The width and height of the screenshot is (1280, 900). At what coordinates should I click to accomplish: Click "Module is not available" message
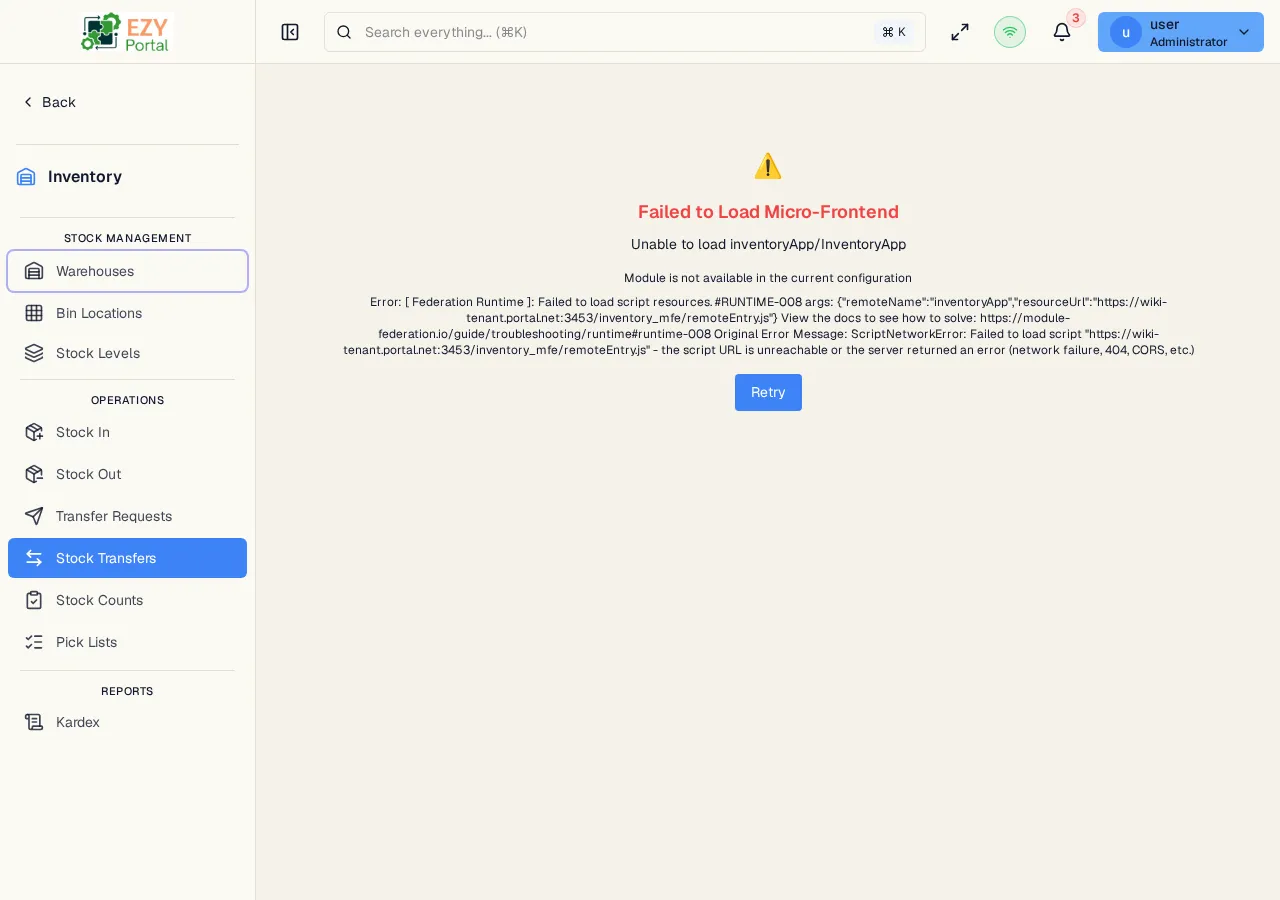(x=768, y=278)
